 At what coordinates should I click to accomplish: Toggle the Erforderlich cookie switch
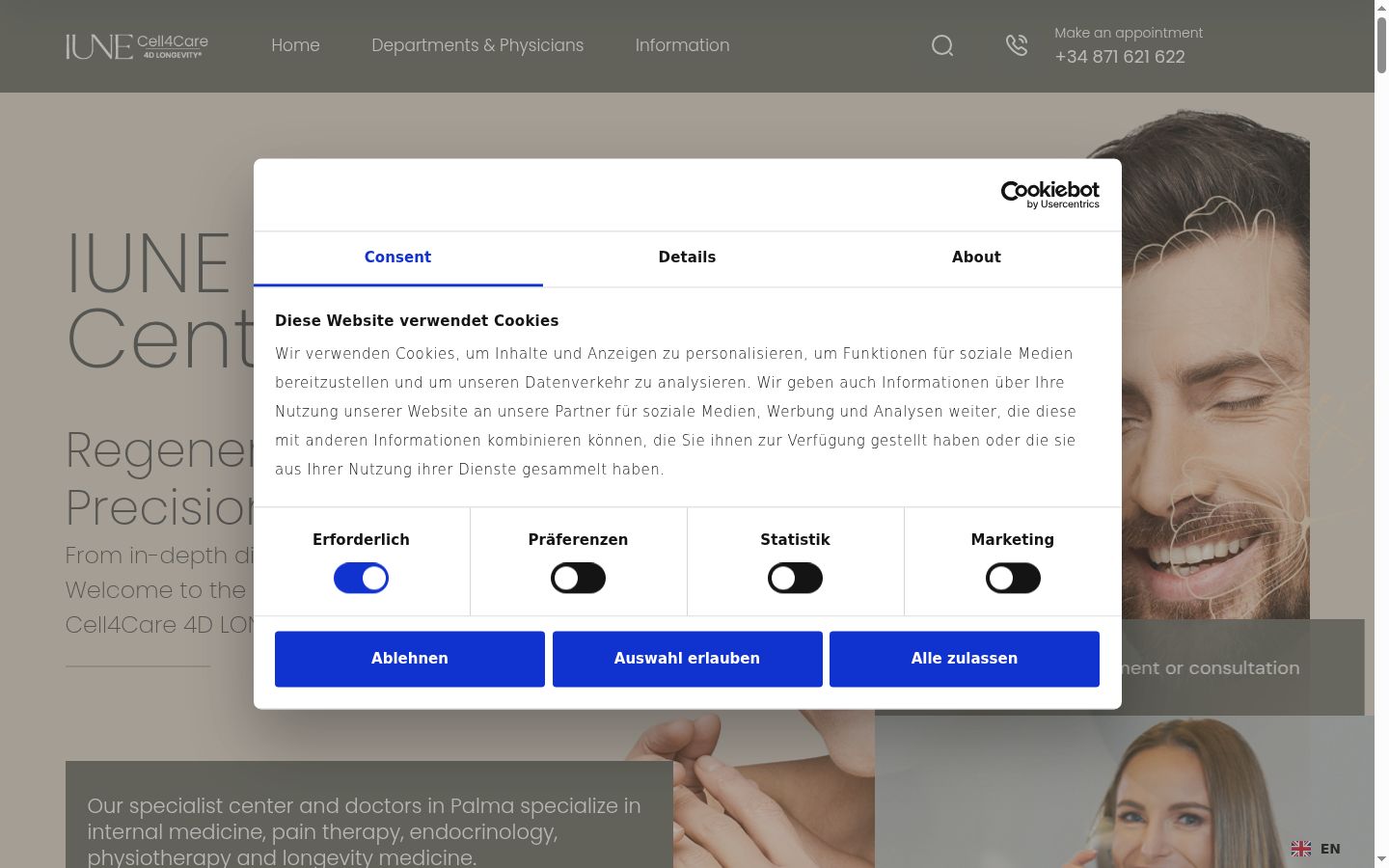[361, 579]
